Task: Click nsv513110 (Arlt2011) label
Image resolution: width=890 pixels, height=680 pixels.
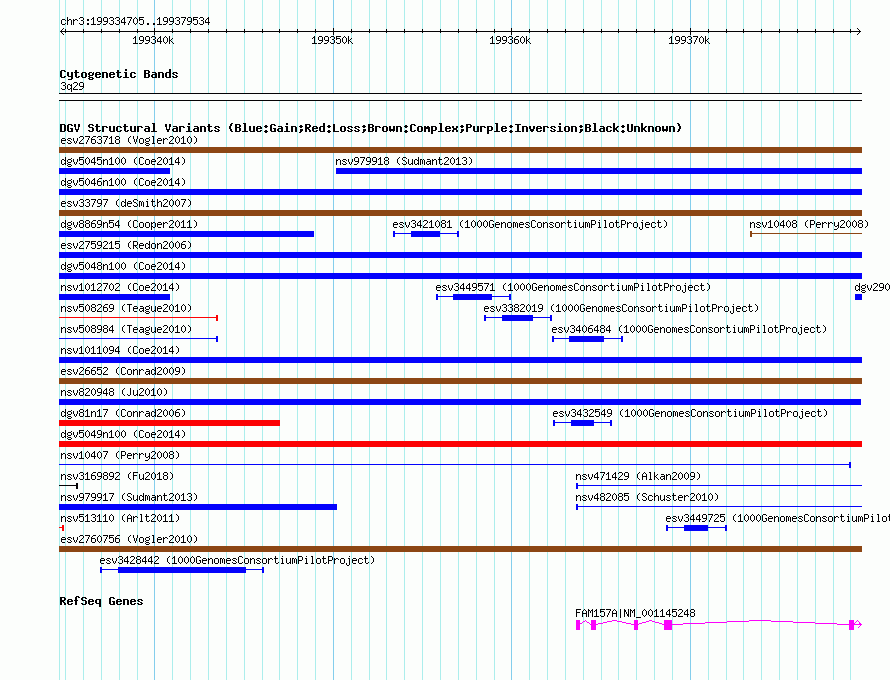Action: 120,518
